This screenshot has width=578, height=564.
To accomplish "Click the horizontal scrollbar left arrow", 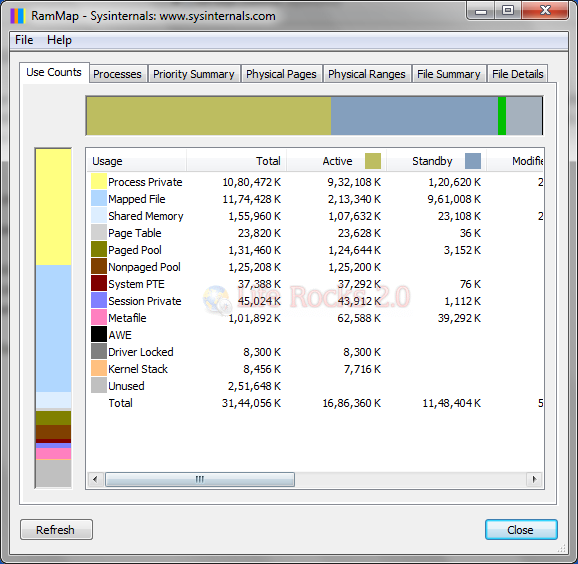I will coord(95,479).
